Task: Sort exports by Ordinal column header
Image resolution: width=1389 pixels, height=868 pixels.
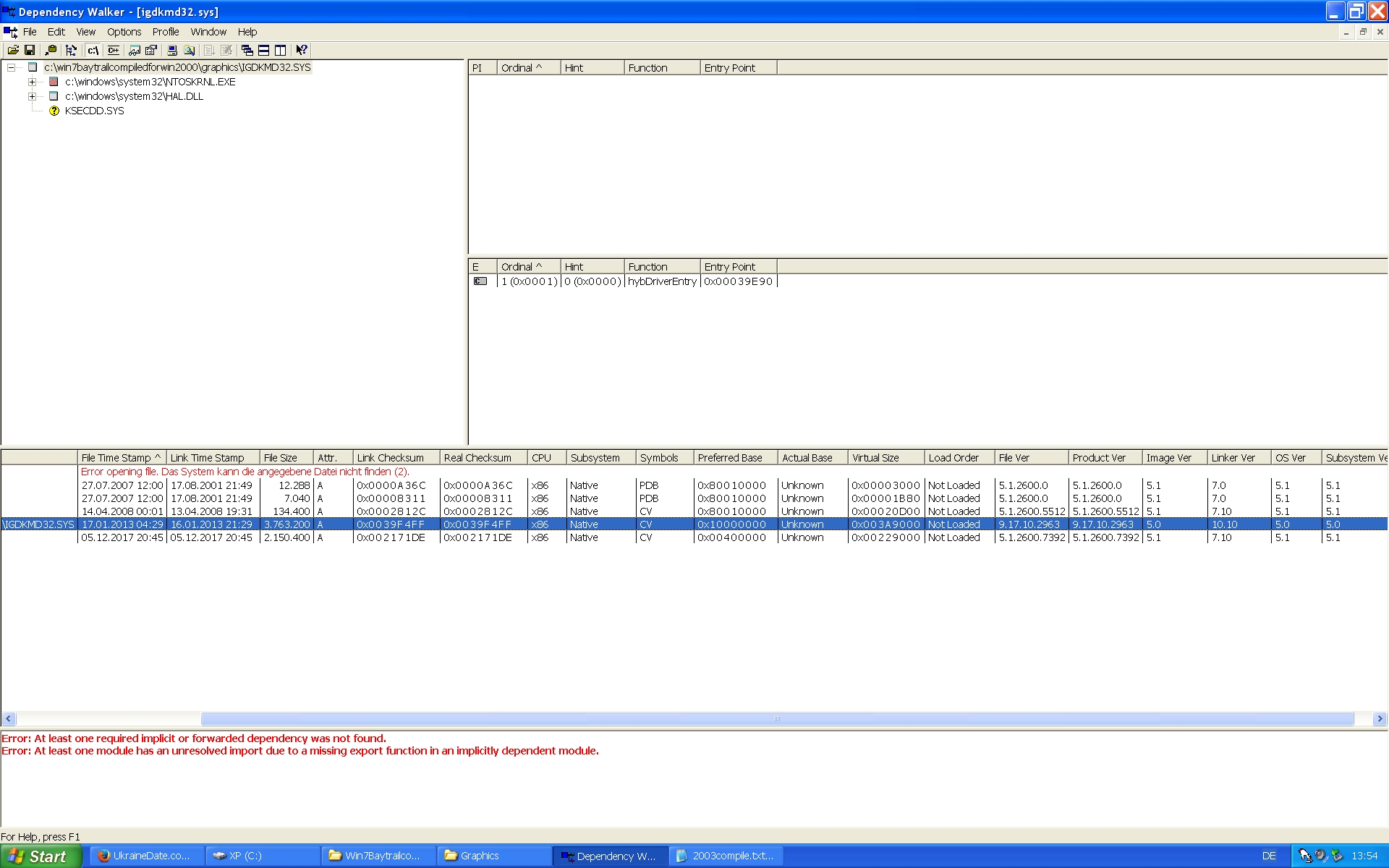Action: point(529,267)
